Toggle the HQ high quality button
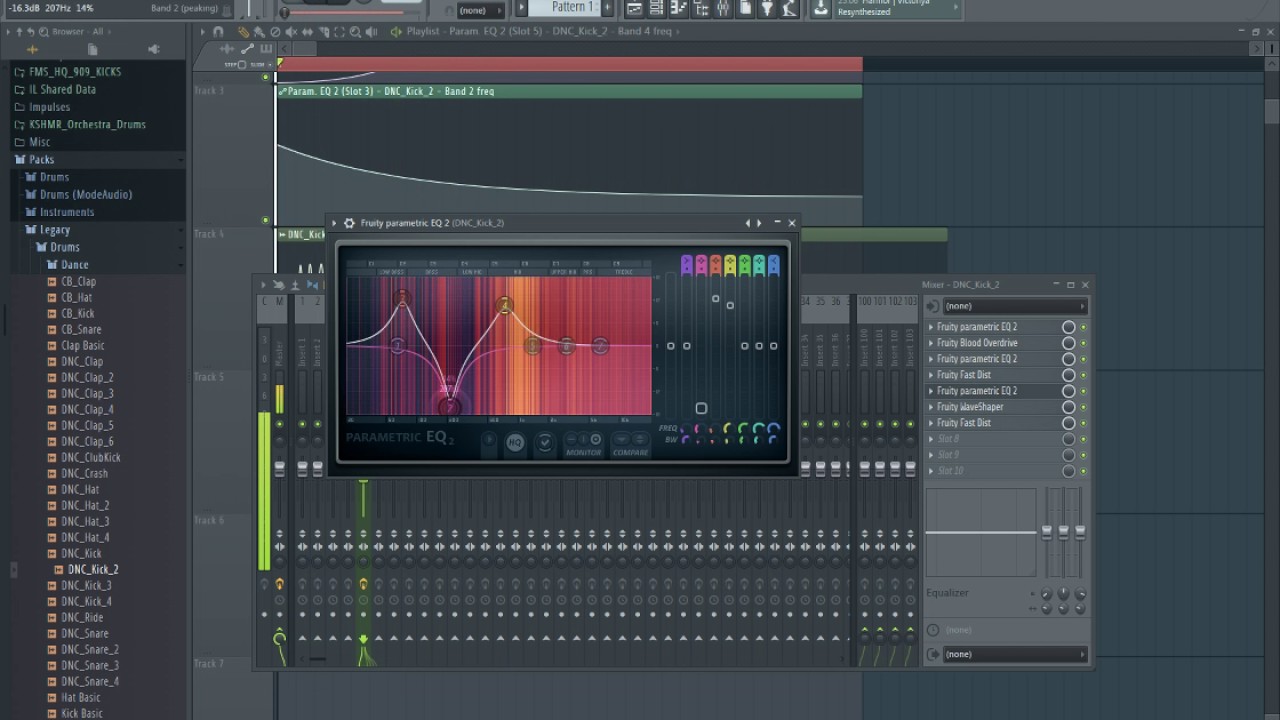 (515, 442)
